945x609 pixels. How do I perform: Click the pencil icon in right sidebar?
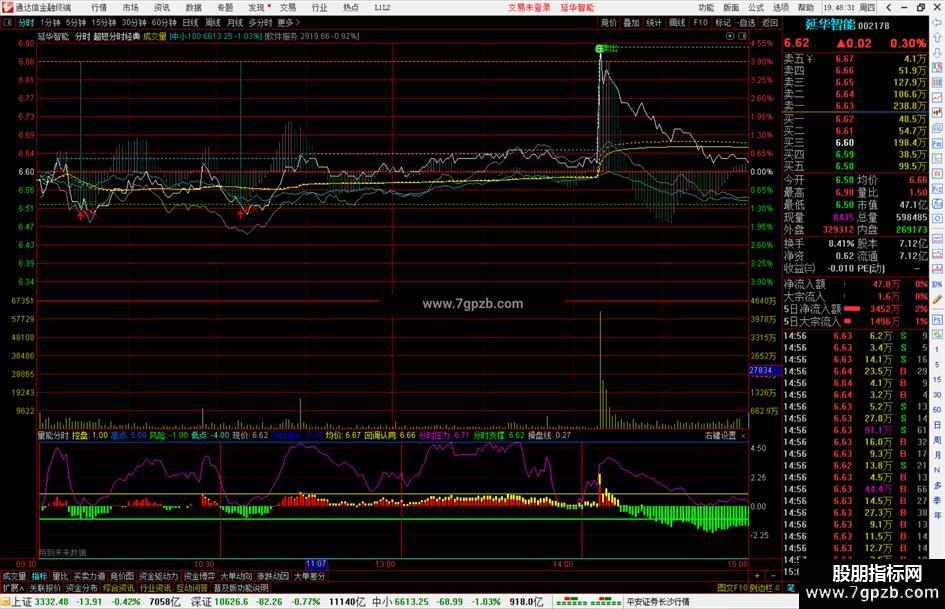tap(937, 299)
